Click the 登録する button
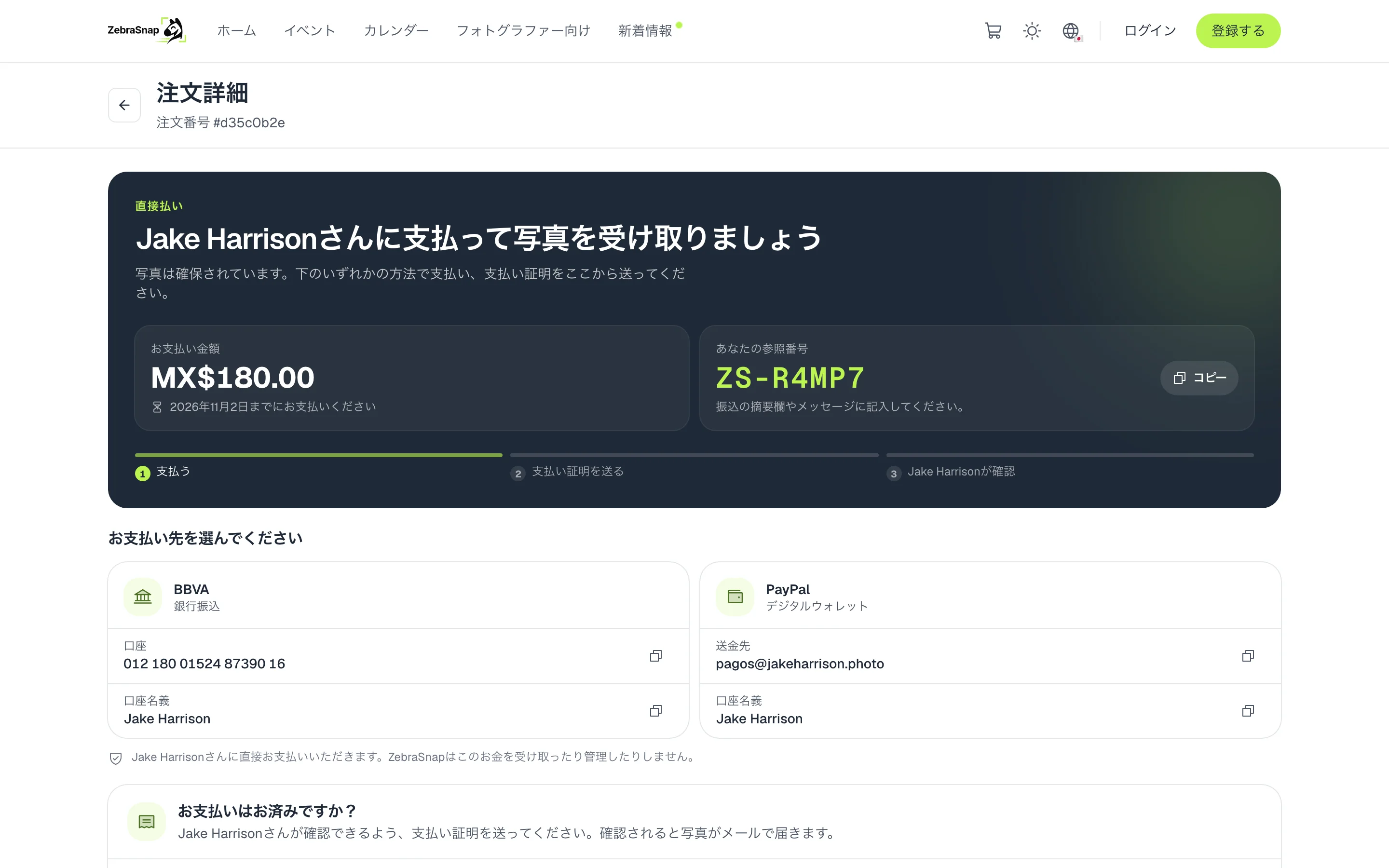The image size is (1389, 868). pyautogui.click(x=1238, y=31)
